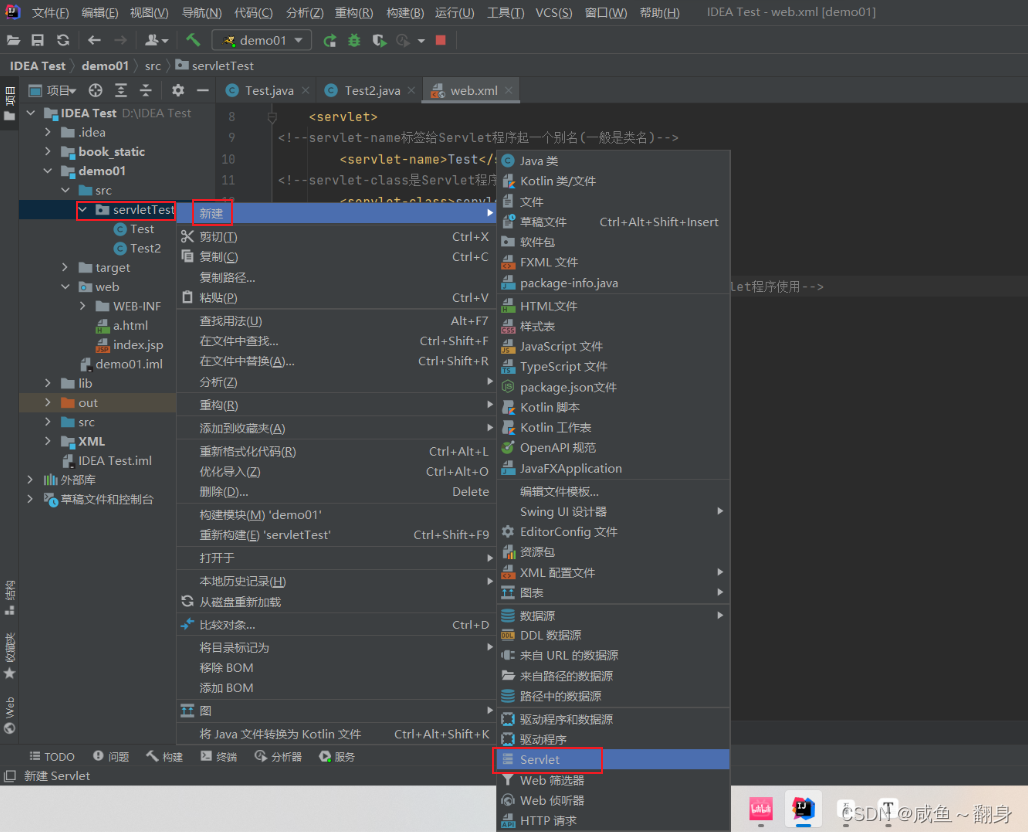The image size is (1028, 833).
Task: Open the demo01 run configuration dropdown
Action: click(262, 41)
